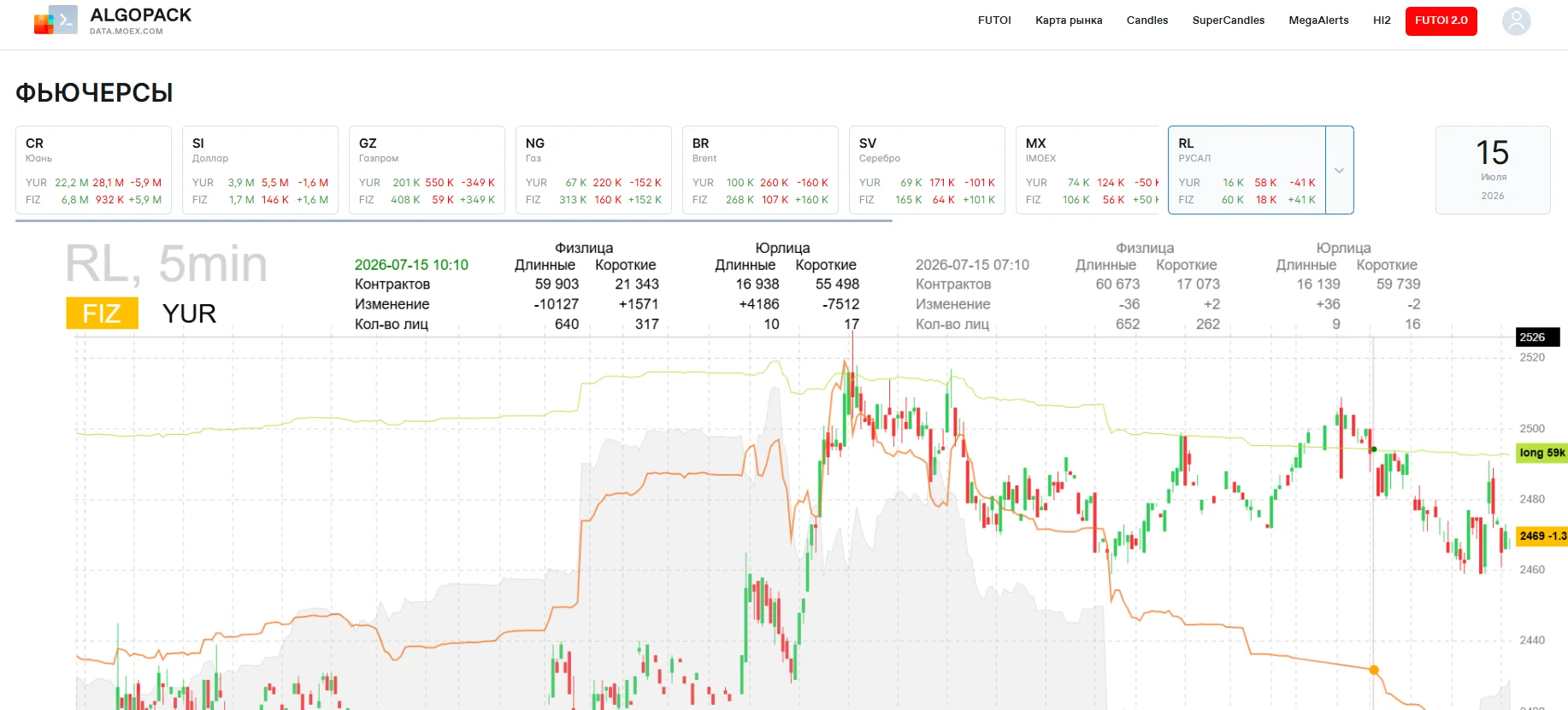The height and width of the screenshot is (710, 1568).
Task: Click the value 59 903 contracts
Action: click(x=557, y=285)
